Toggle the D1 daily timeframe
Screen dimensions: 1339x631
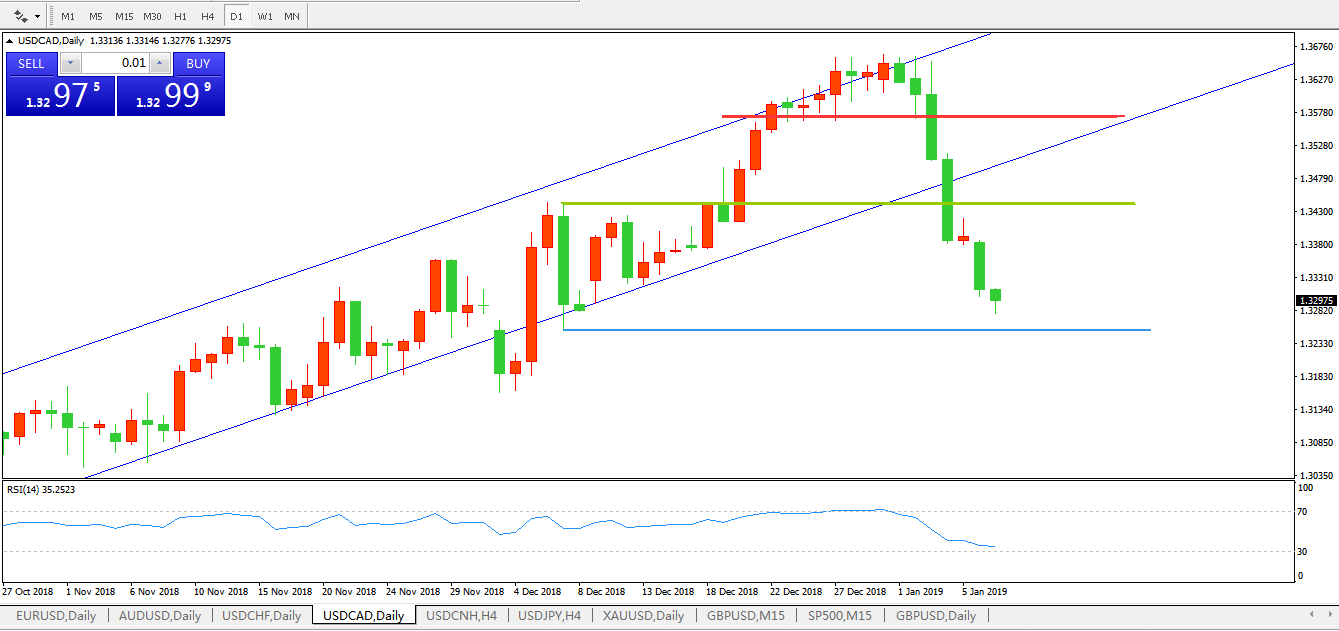point(236,16)
